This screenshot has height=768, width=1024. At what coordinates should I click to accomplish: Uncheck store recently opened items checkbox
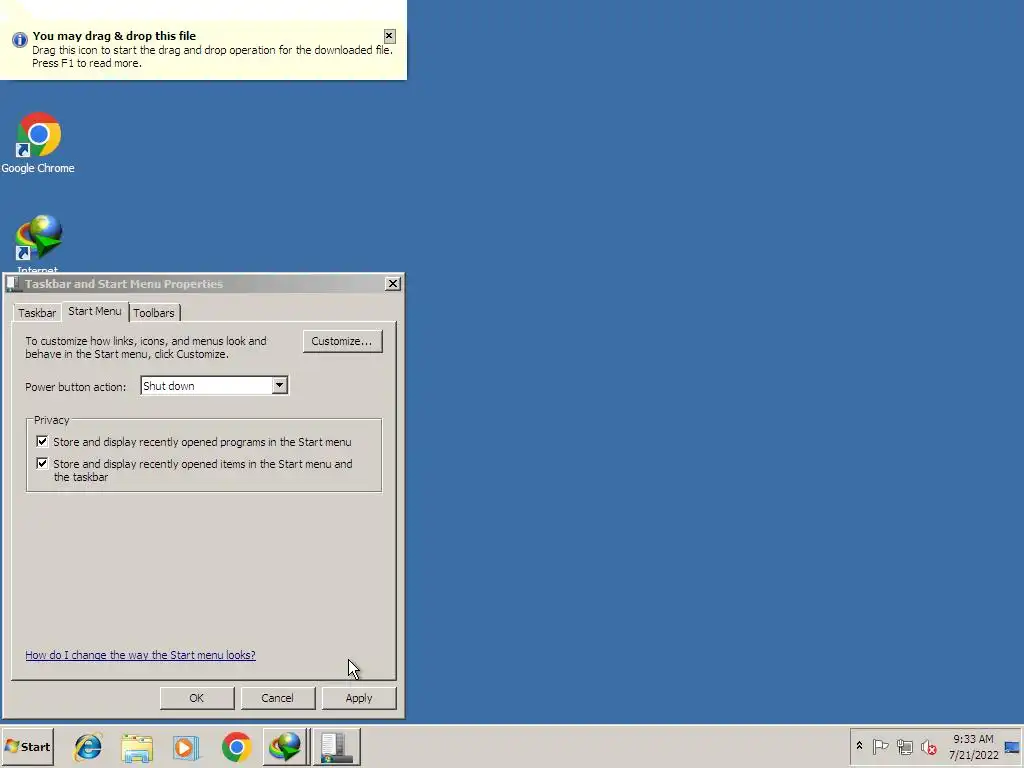(x=42, y=464)
